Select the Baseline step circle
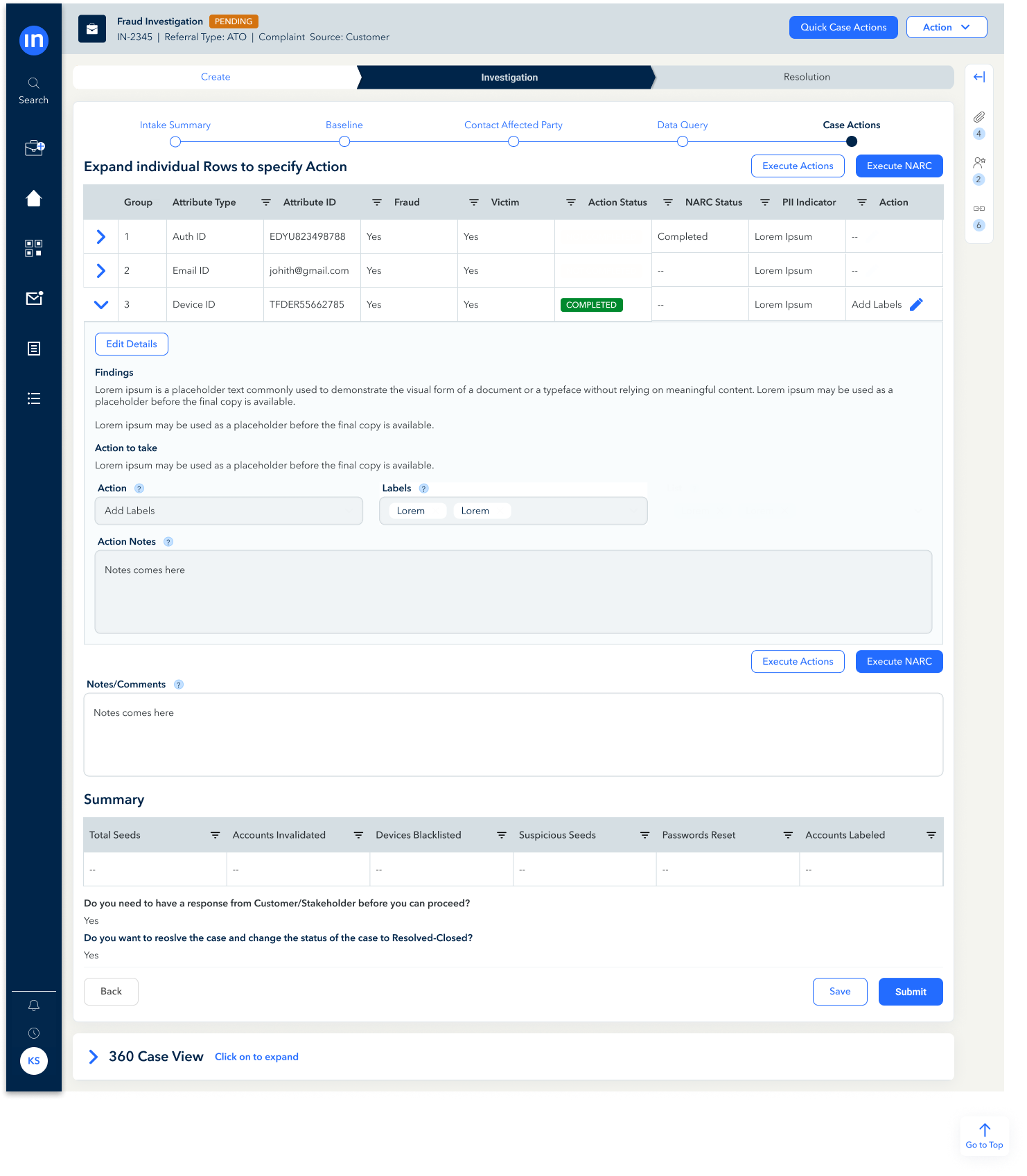 pyautogui.click(x=344, y=142)
